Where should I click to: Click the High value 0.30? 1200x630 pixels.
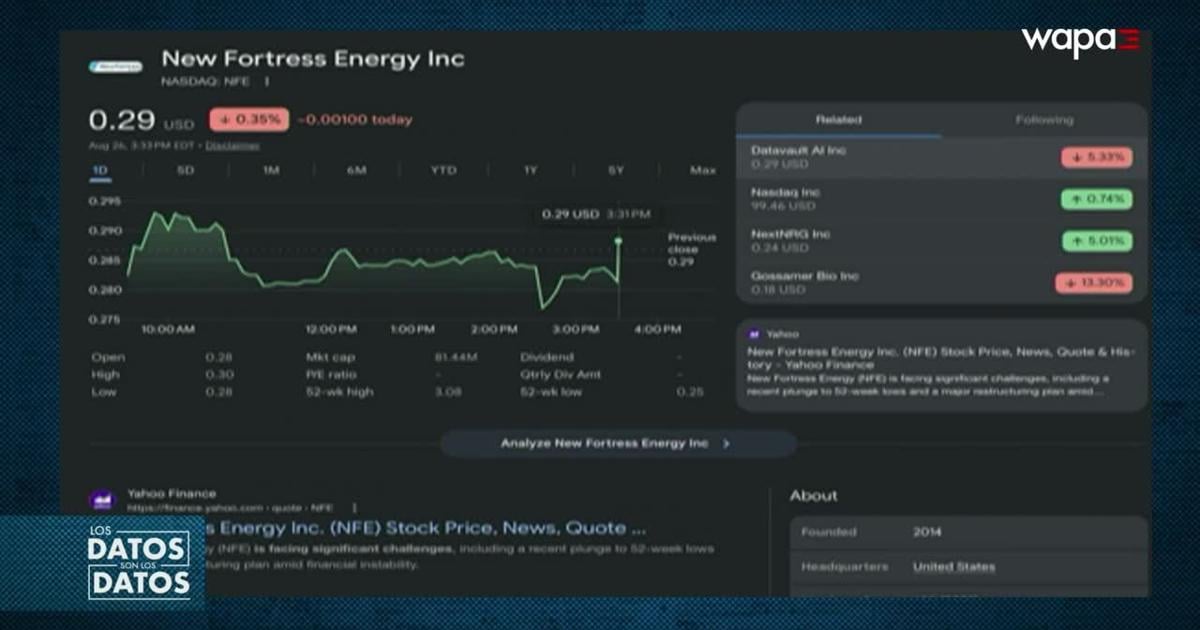point(220,375)
